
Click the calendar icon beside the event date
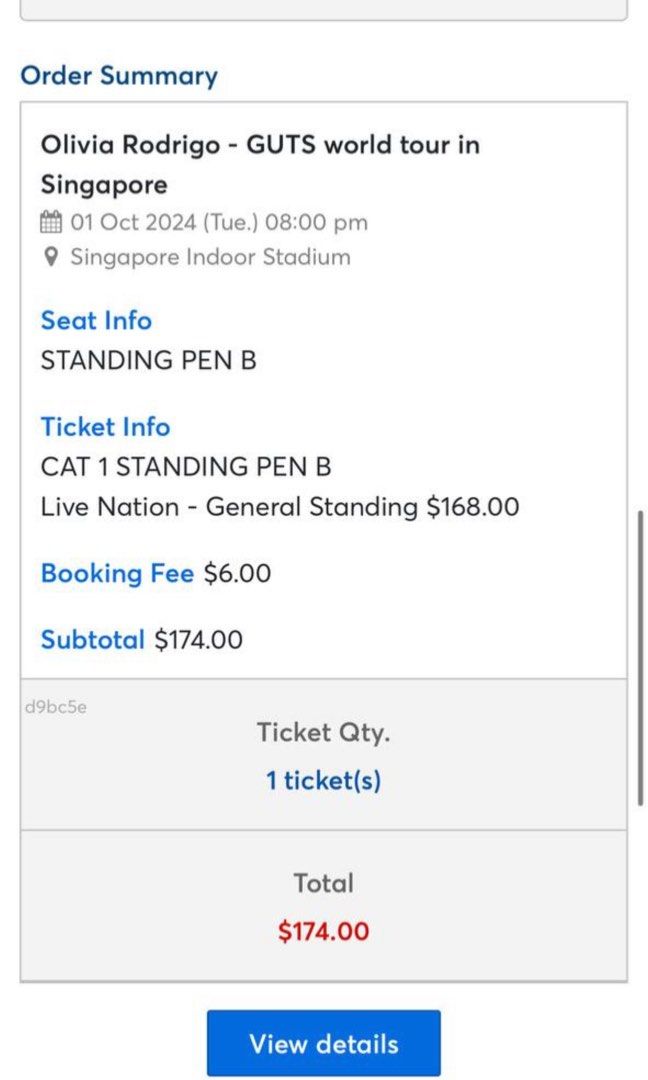pos(49,222)
